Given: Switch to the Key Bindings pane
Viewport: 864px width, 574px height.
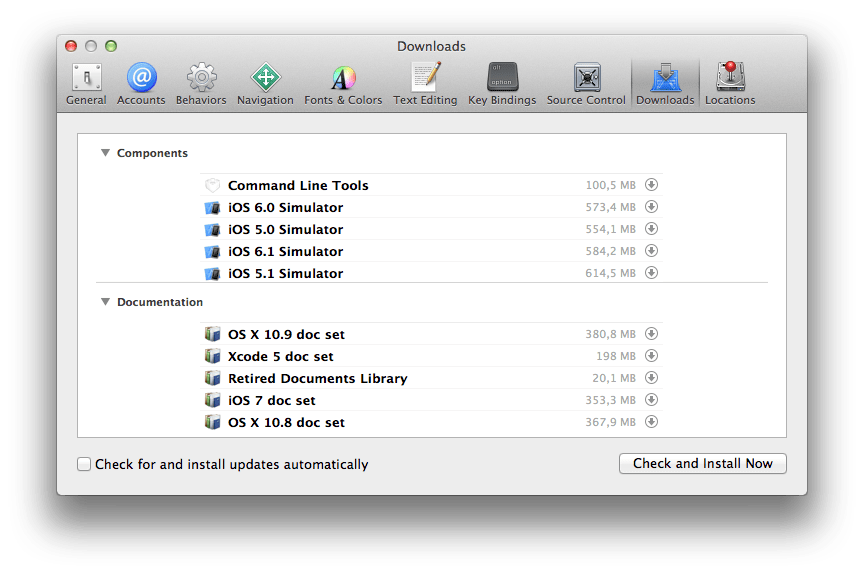Looking at the screenshot, I should coord(502,84).
